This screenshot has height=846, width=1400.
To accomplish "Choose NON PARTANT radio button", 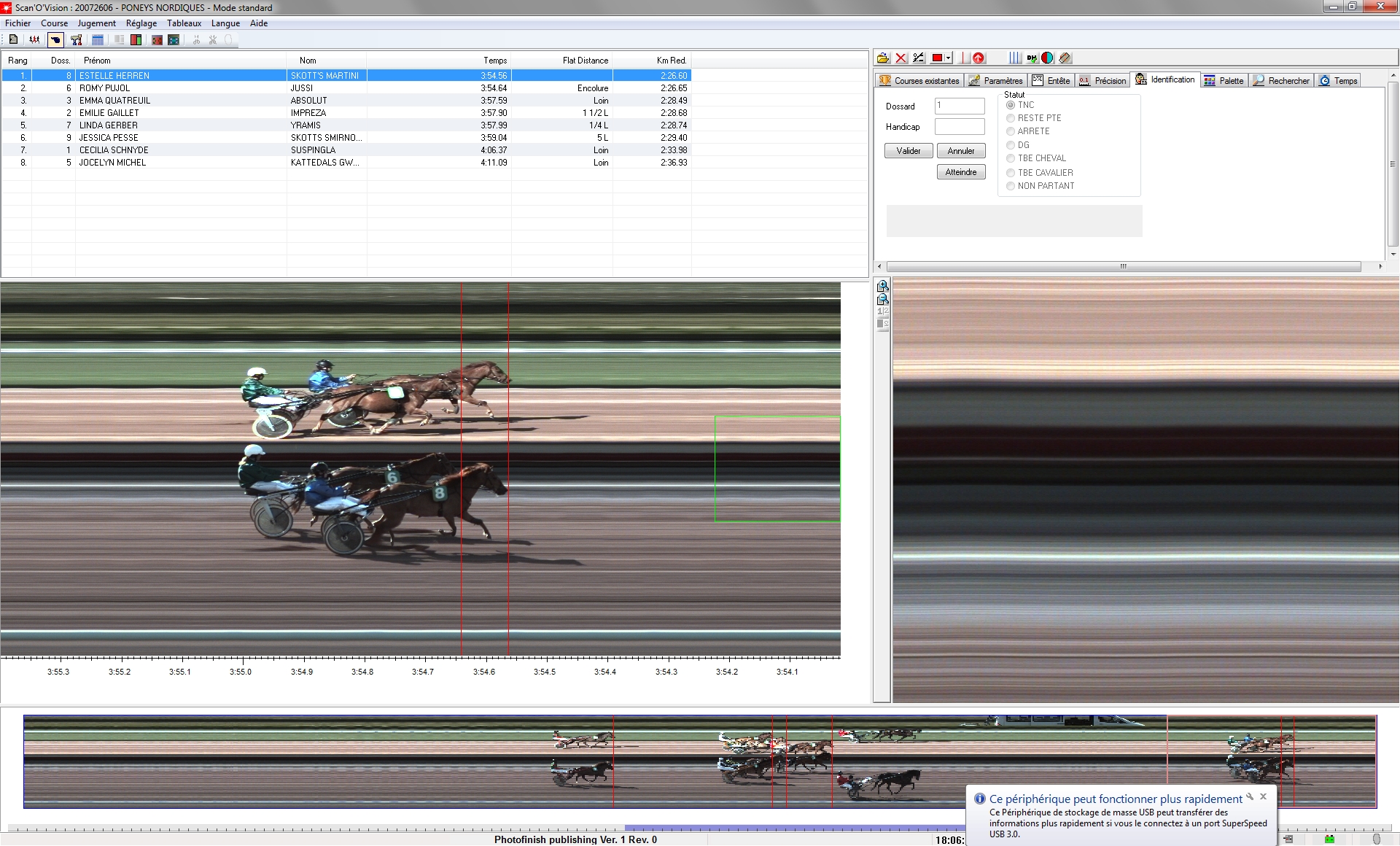I will coord(1011,186).
